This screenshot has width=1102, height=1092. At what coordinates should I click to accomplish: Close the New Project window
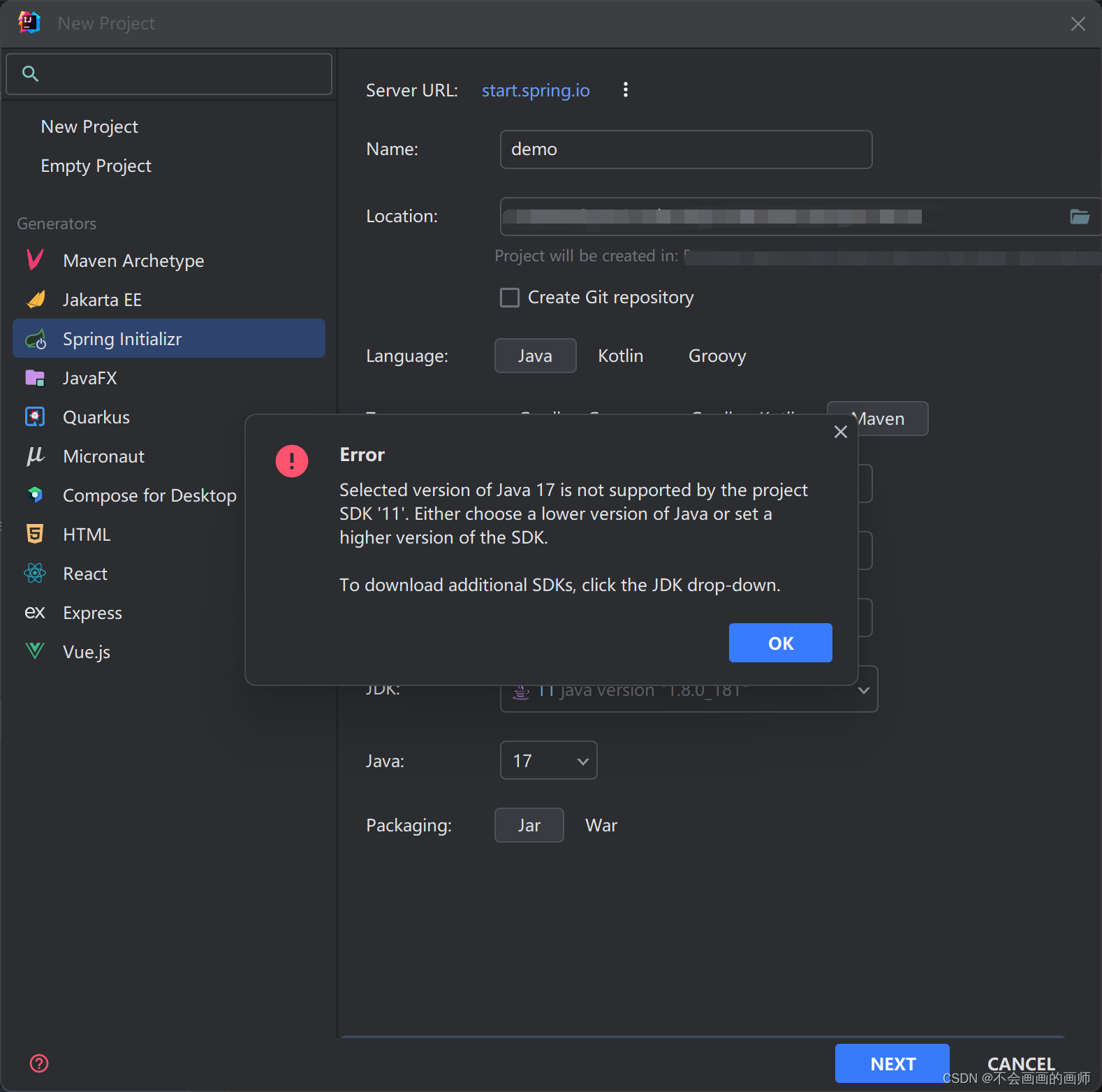(1078, 24)
